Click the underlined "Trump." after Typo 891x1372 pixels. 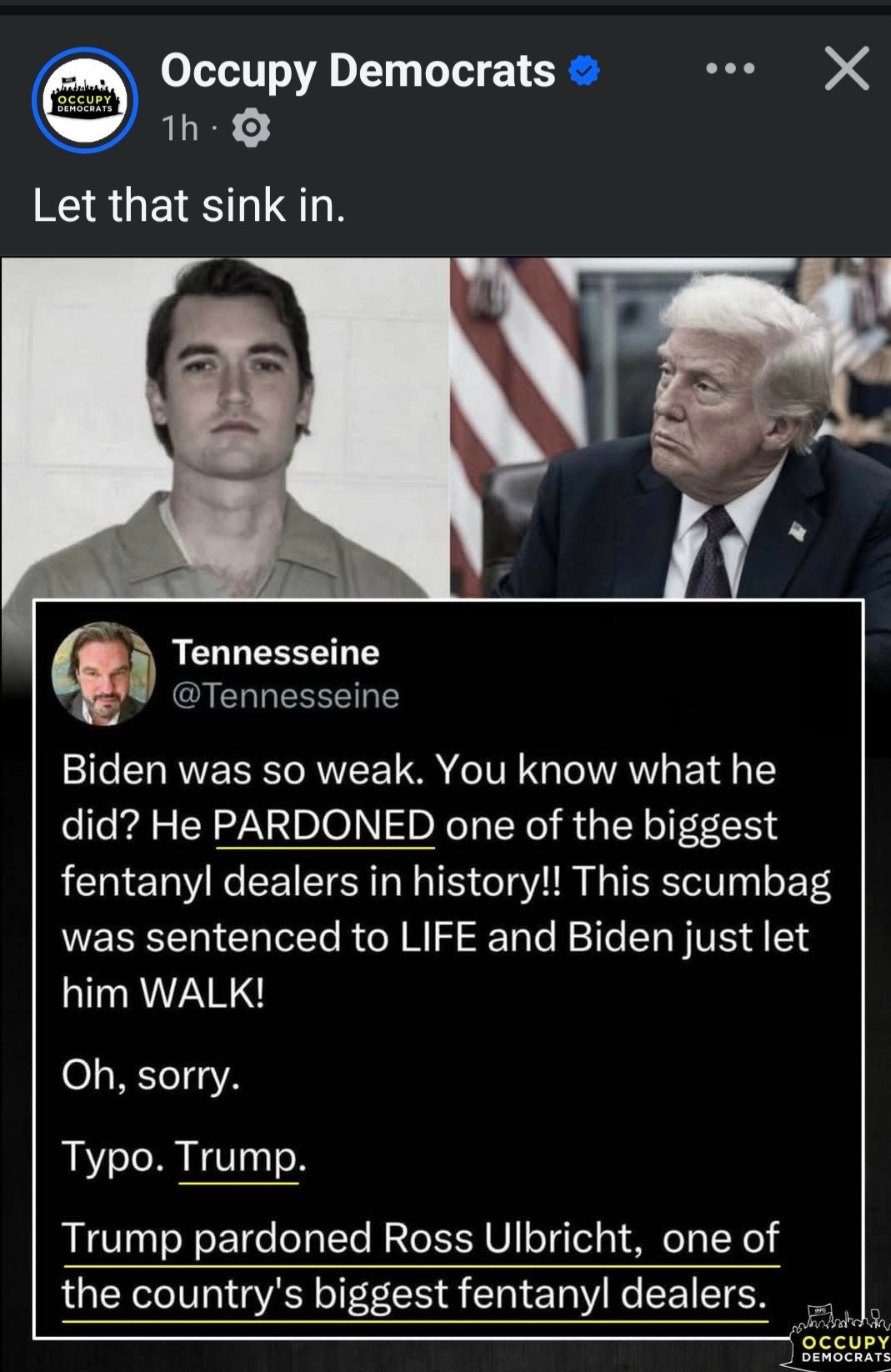pos(240,1157)
